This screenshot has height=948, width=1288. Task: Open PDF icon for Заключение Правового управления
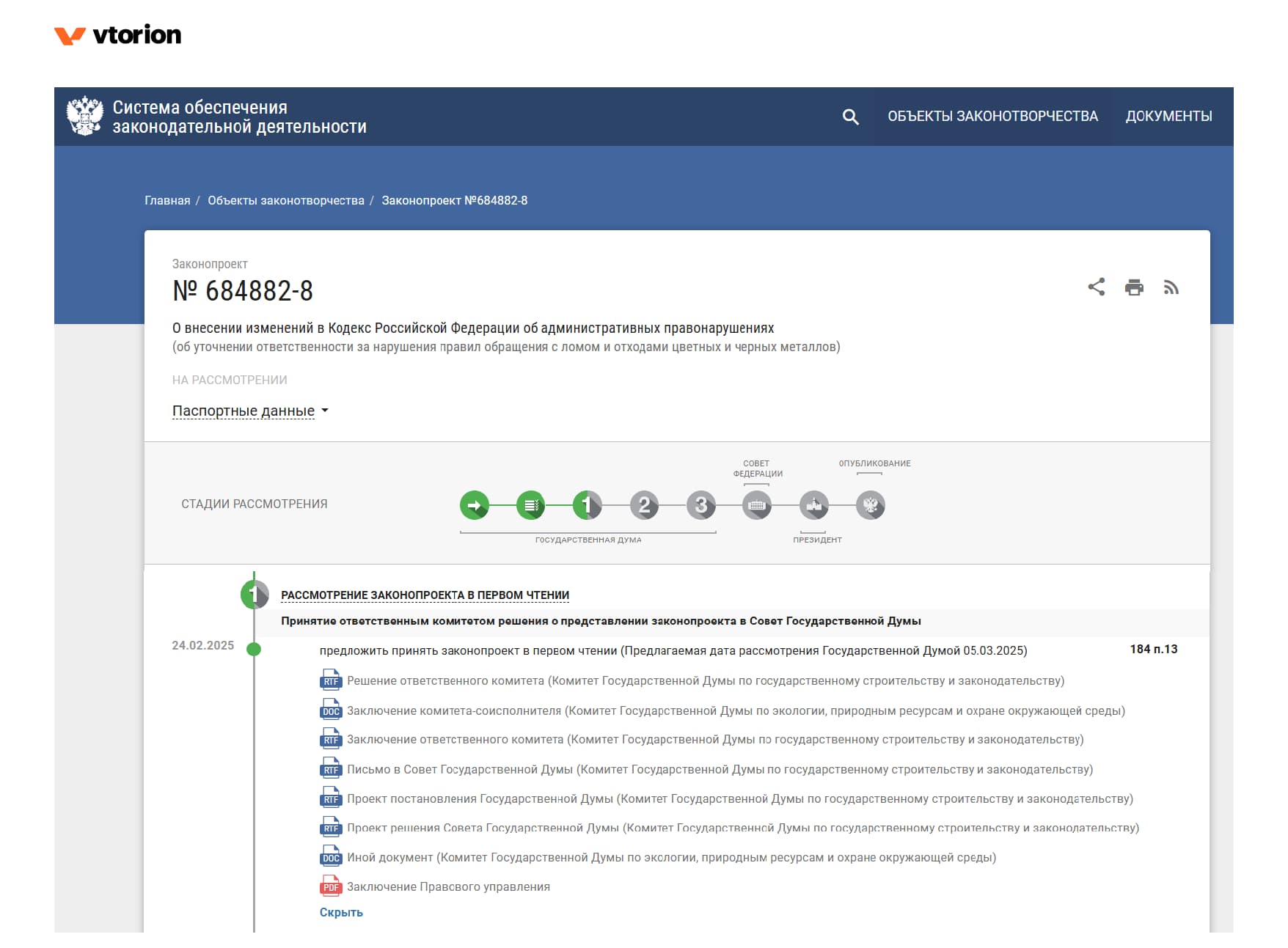331,886
